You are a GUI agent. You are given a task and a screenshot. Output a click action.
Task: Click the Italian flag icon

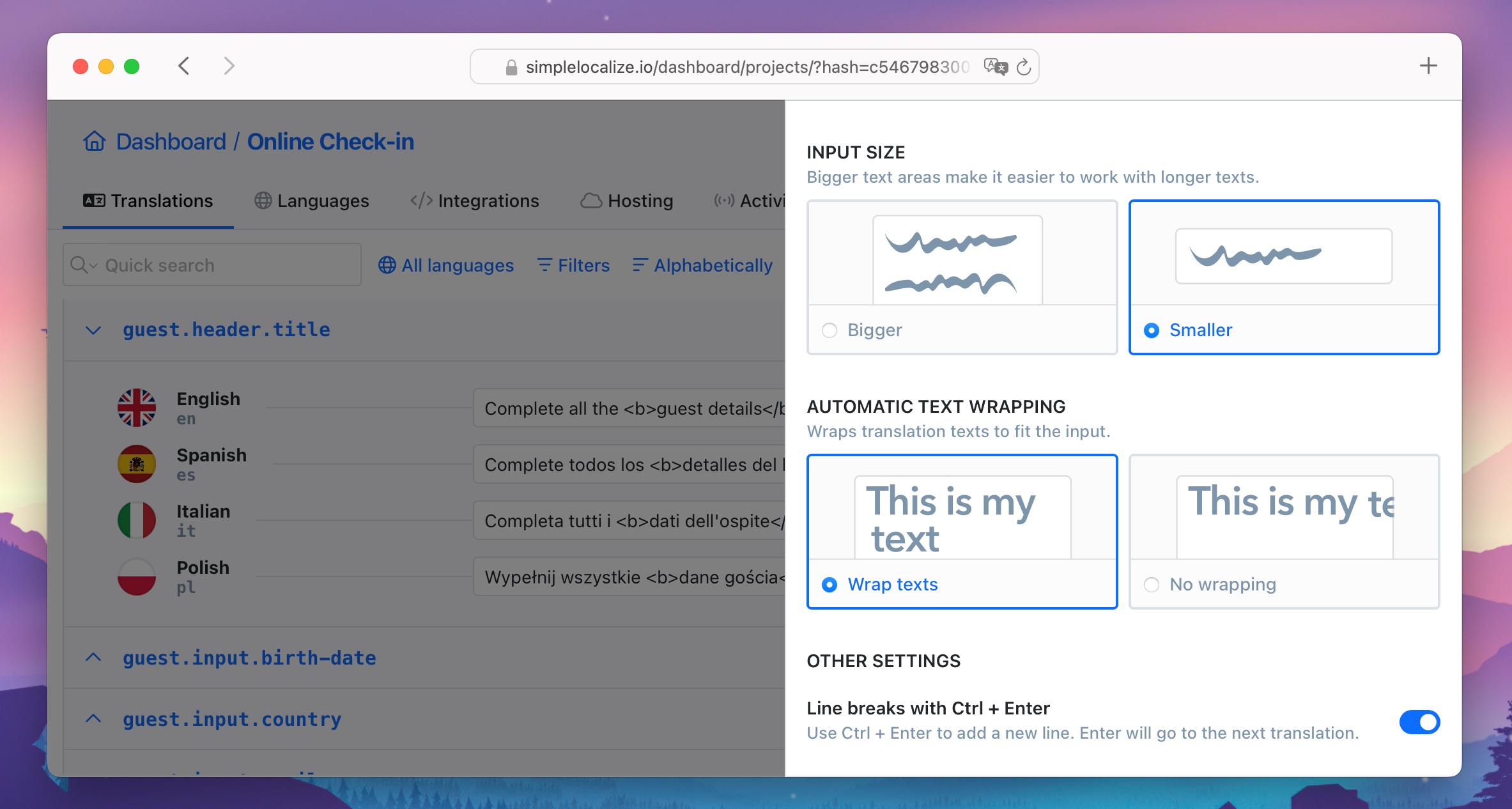tap(137, 520)
